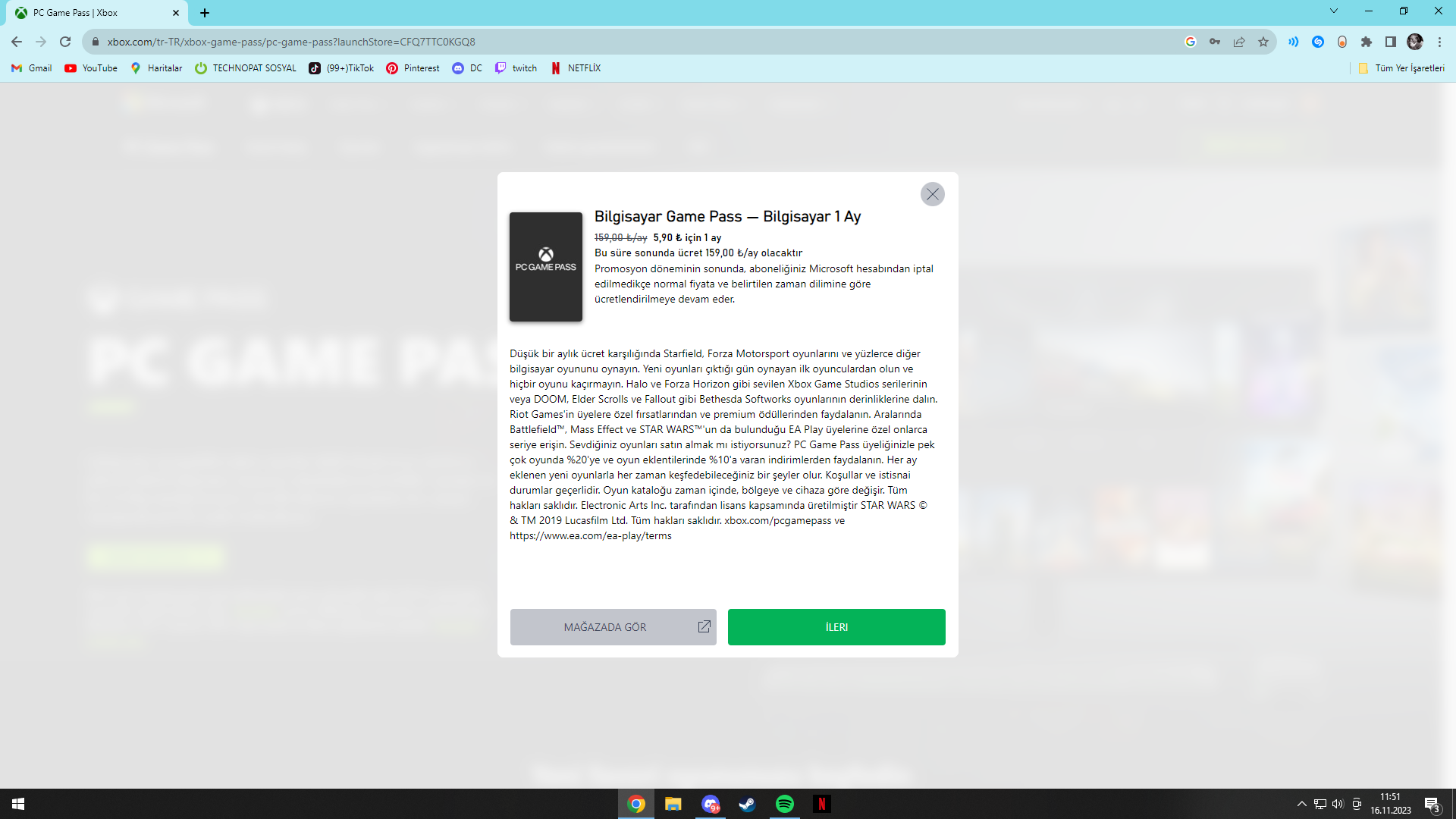Open Chrome extensions puzzle icon
The image size is (1456, 819).
pos(1366,42)
